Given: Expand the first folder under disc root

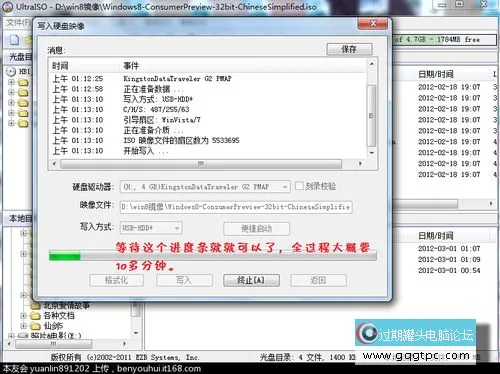Looking at the screenshot, I should 11,82.
